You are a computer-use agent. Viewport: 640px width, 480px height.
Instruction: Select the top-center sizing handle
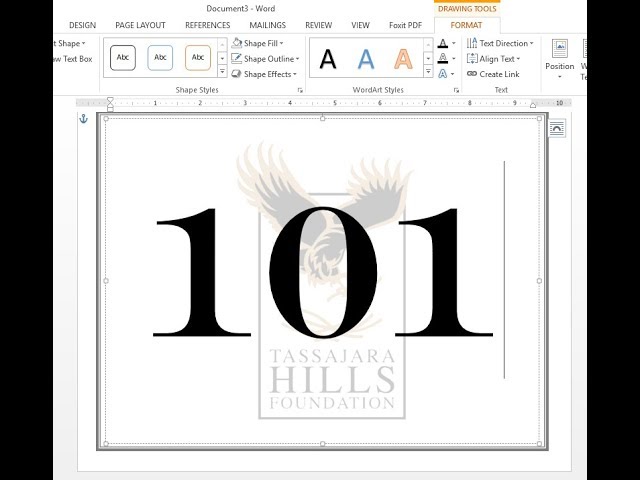322,118
